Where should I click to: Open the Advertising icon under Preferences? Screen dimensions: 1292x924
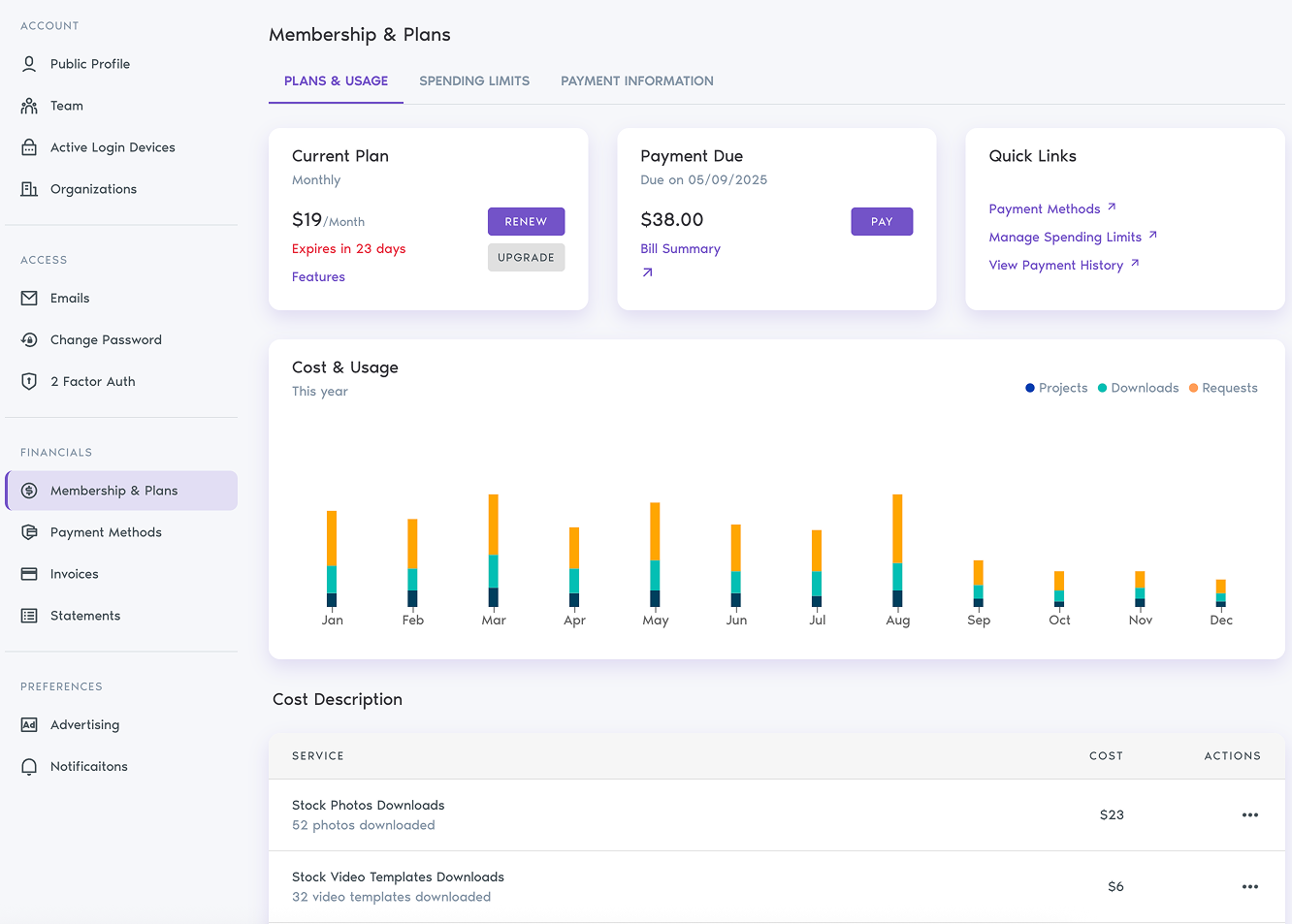[x=29, y=724]
